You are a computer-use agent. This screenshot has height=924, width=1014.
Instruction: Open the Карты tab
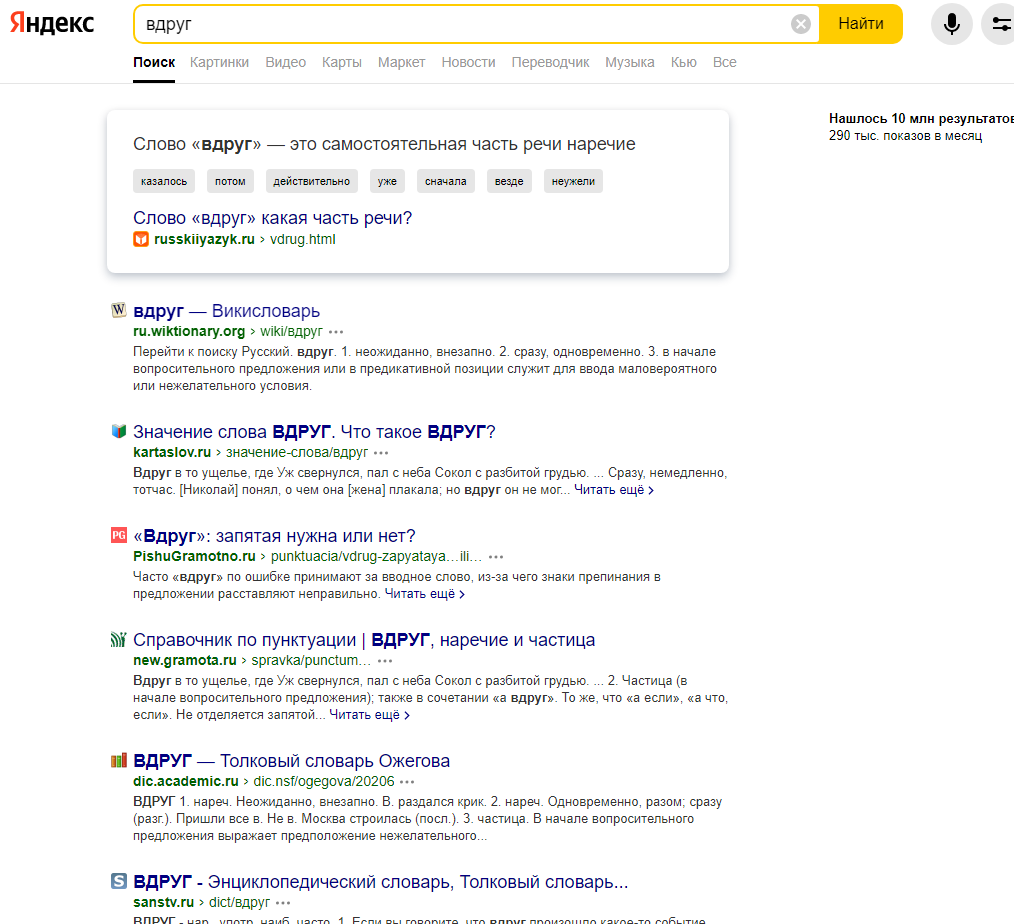tap(341, 63)
